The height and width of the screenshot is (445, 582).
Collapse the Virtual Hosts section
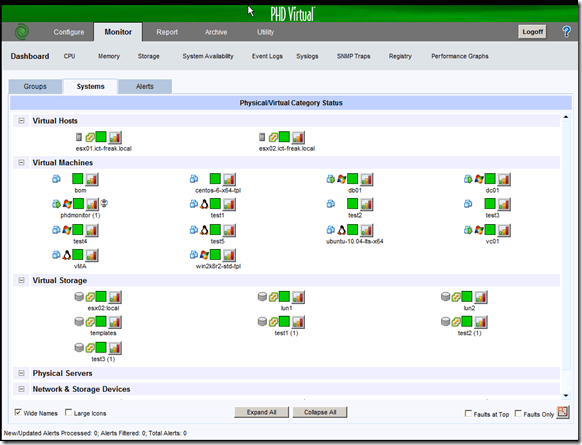(22, 121)
